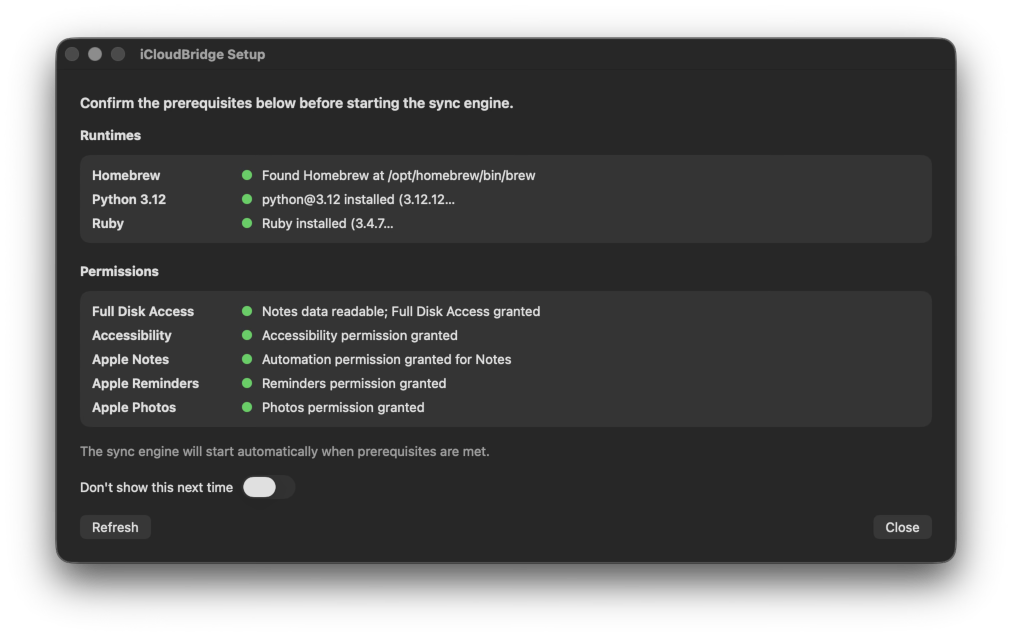Viewport: 1012px width, 637px height.
Task: Click the green status dot beside Homebrew
Action: click(247, 175)
